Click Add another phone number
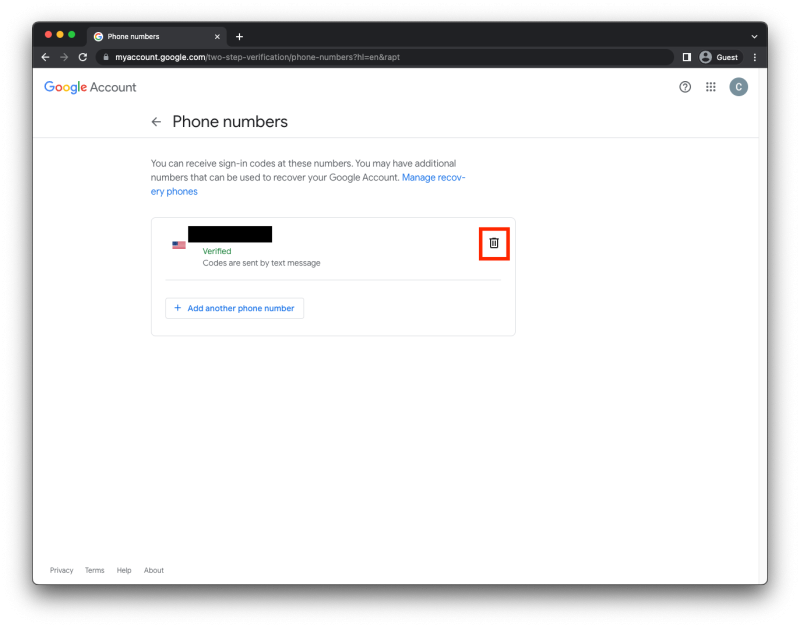The width and height of the screenshot is (800, 627). 234,308
